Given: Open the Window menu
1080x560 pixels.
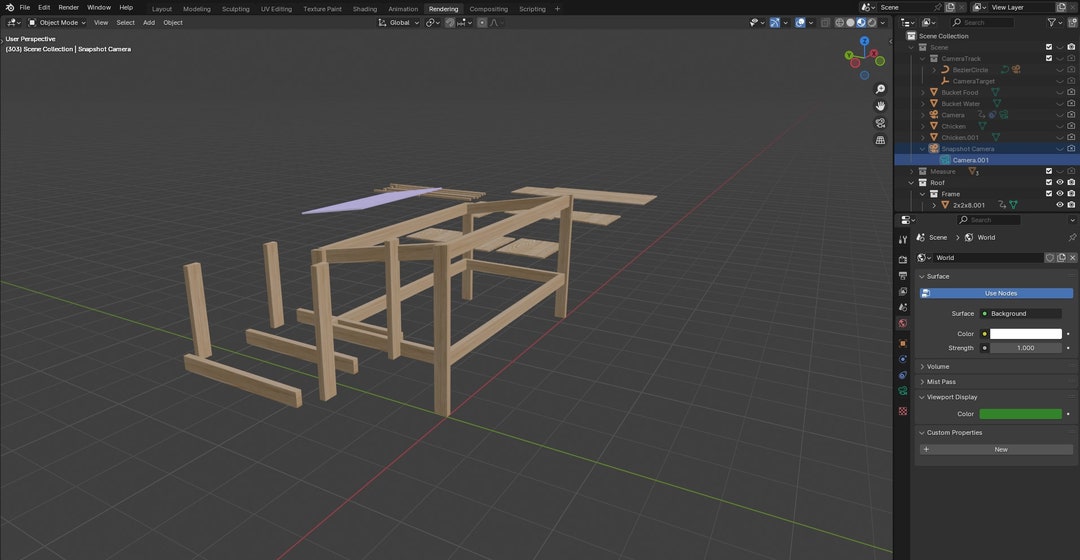Looking at the screenshot, I should pos(98,8).
